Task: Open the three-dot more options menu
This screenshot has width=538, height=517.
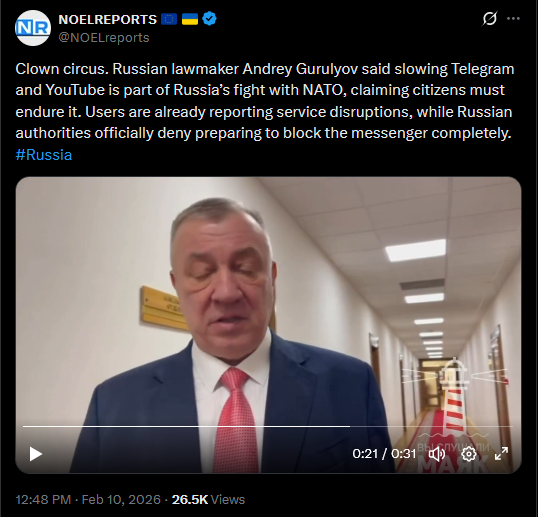Action: pyautogui.click(x=513, y=19)
